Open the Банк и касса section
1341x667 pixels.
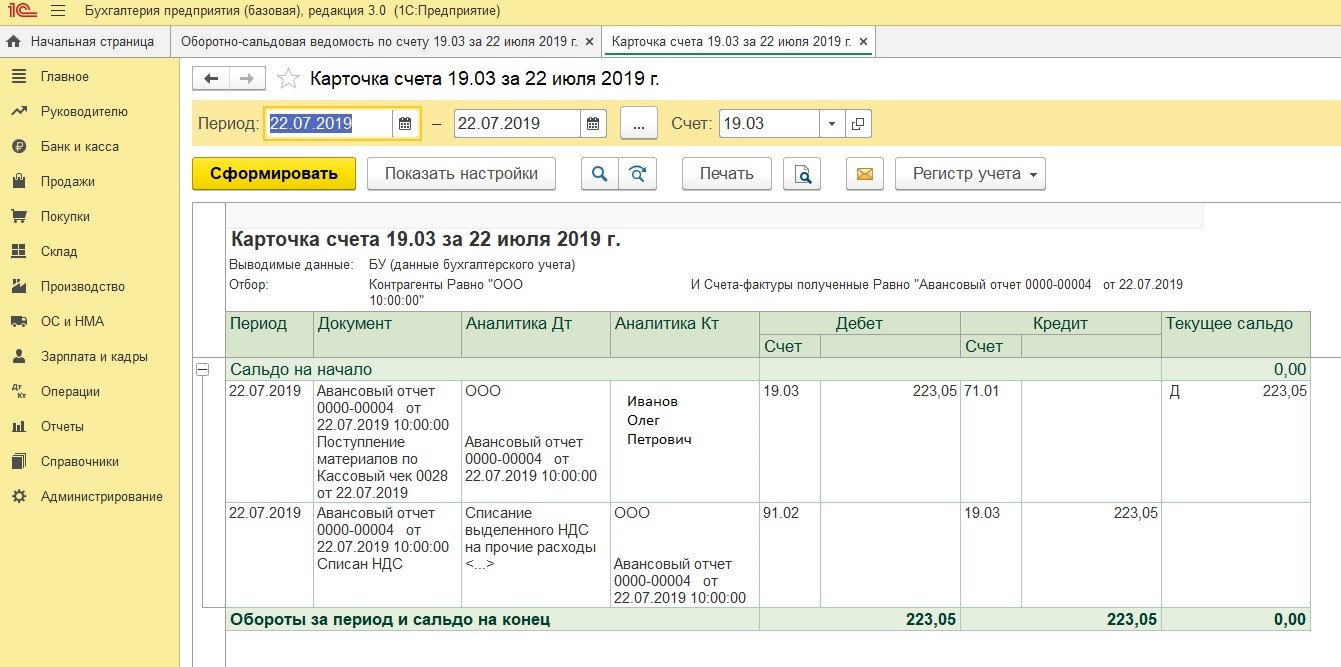click(79, 146)
